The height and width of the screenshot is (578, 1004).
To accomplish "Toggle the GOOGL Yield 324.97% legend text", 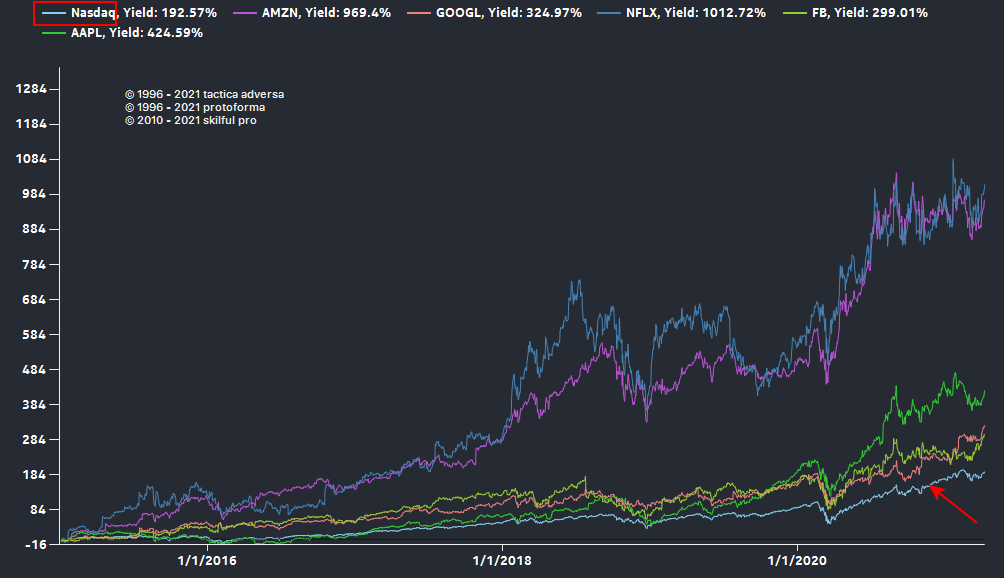I will (x=506, y=13).
